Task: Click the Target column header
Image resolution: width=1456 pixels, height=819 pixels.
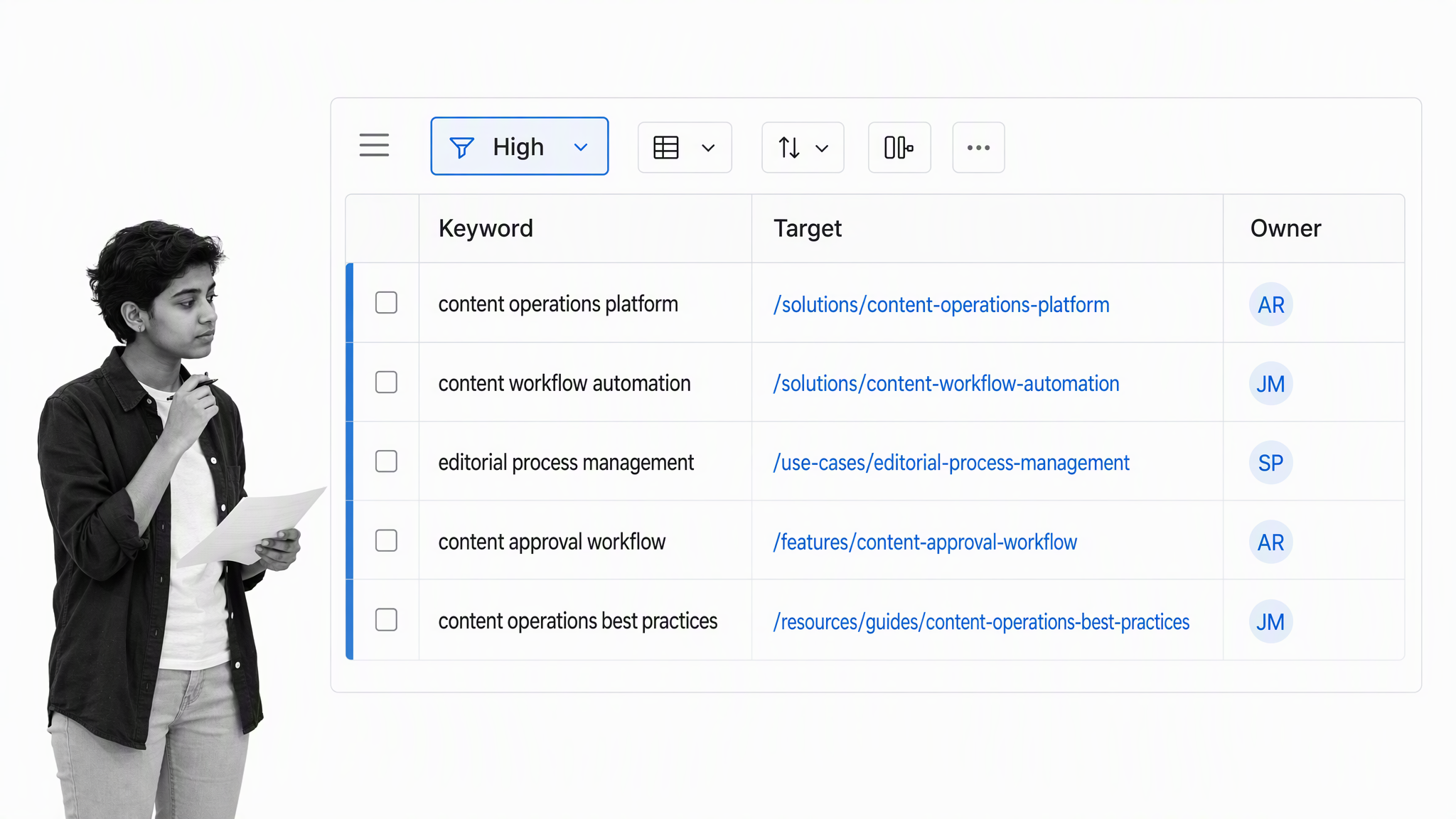Action: (x=987, y=228)
